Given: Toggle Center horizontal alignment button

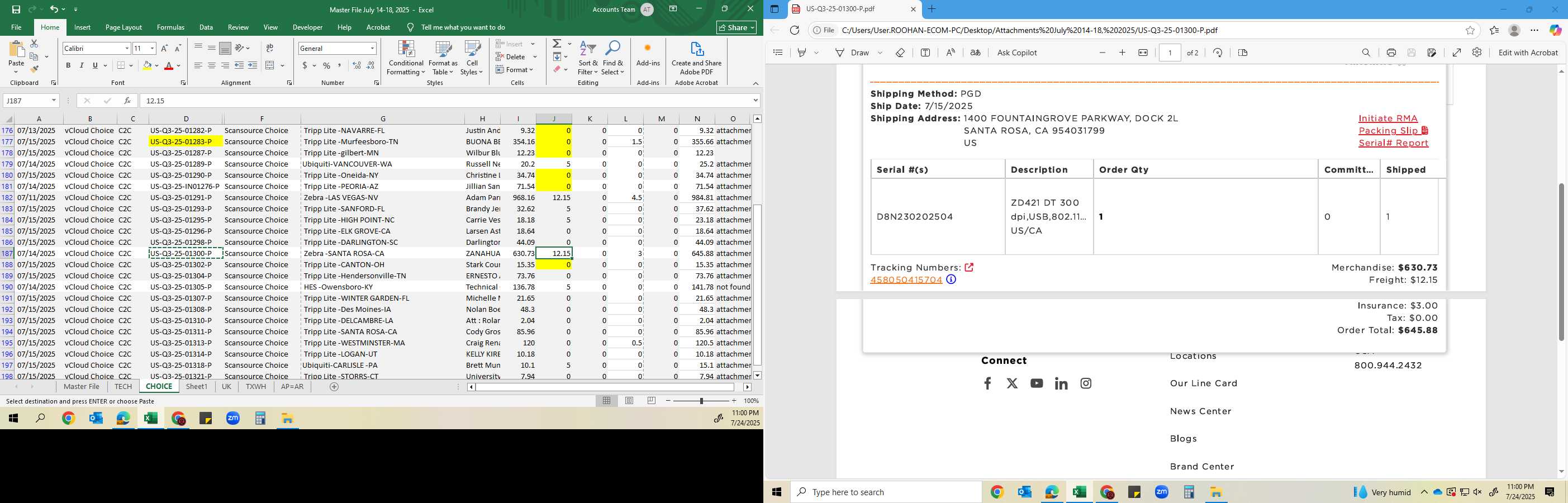Looking at the screenshot, I should pos(212,65).
